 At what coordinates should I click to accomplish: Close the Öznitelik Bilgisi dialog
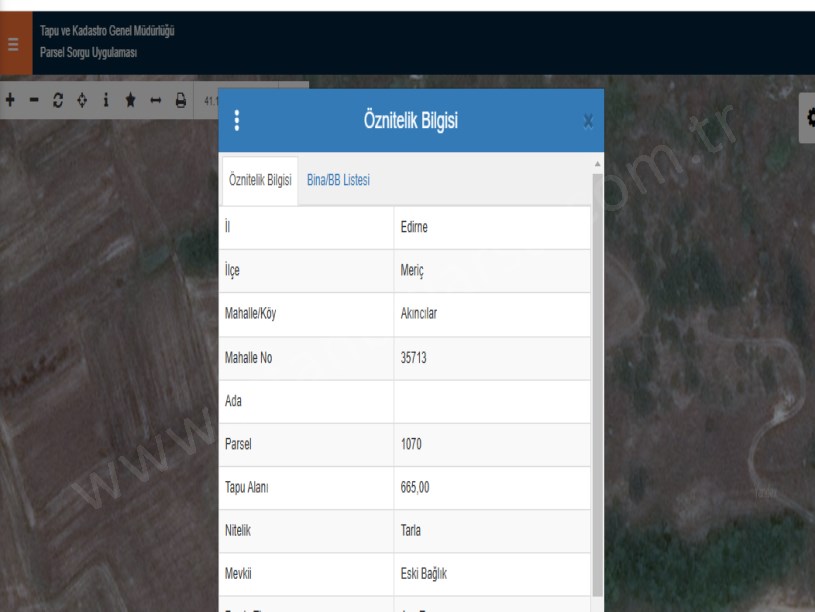click(588, 121)
